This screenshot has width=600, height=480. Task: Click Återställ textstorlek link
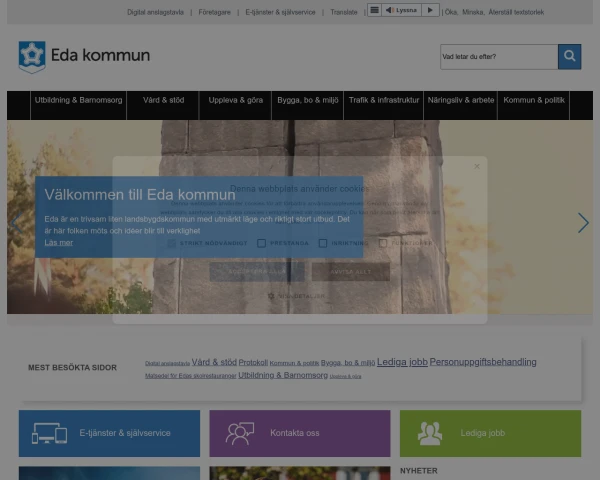[x=516, y=12]
